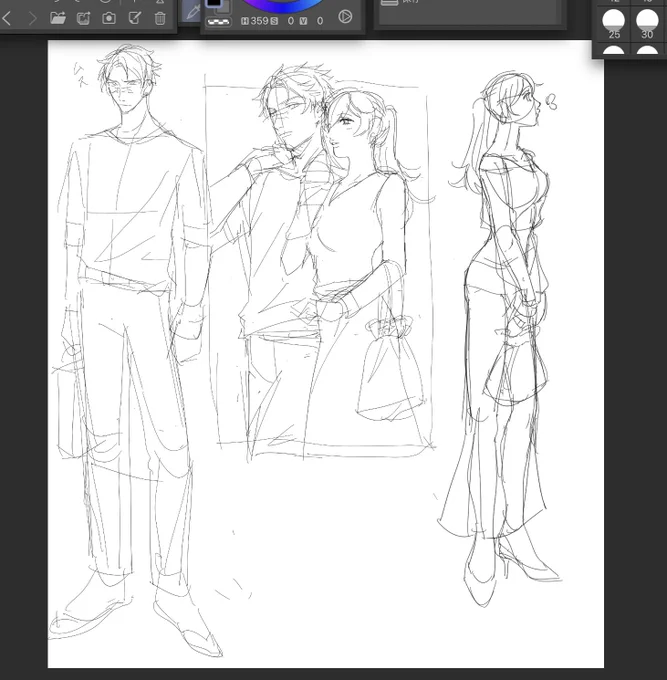Click the forward arrow in the history panel
This screenshot has width=667, height=680.
(x=33, y=18)
